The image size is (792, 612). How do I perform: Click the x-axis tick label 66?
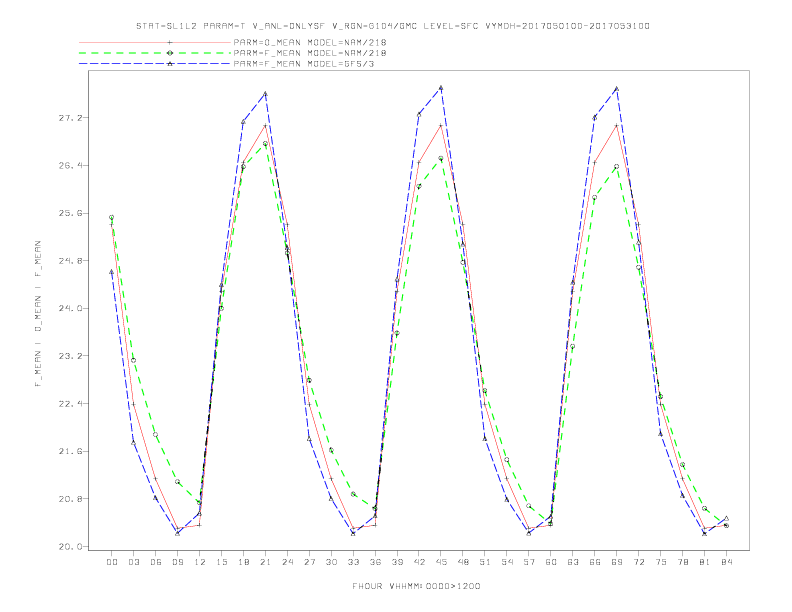(595, 562)
